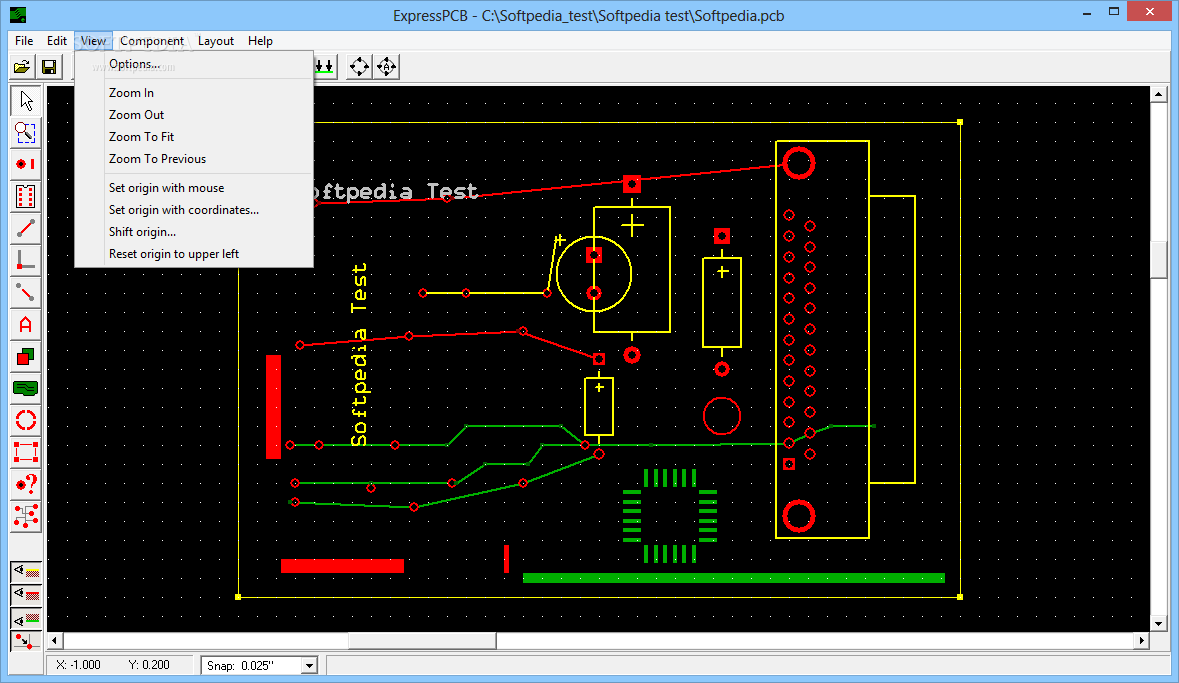The image size is (1179, 683).
Task: Click the vertical scrollbar down arrow
Action: (x=1158, y=624)
